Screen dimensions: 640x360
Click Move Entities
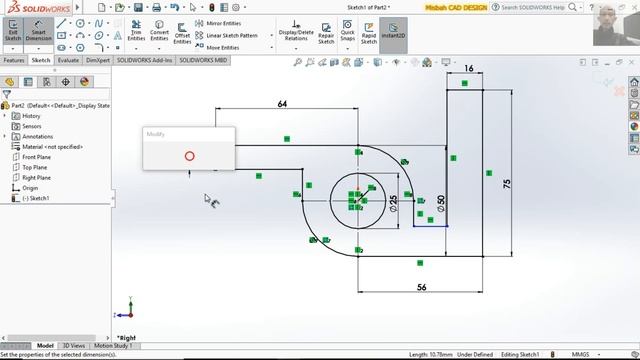[x=218, y=47]
